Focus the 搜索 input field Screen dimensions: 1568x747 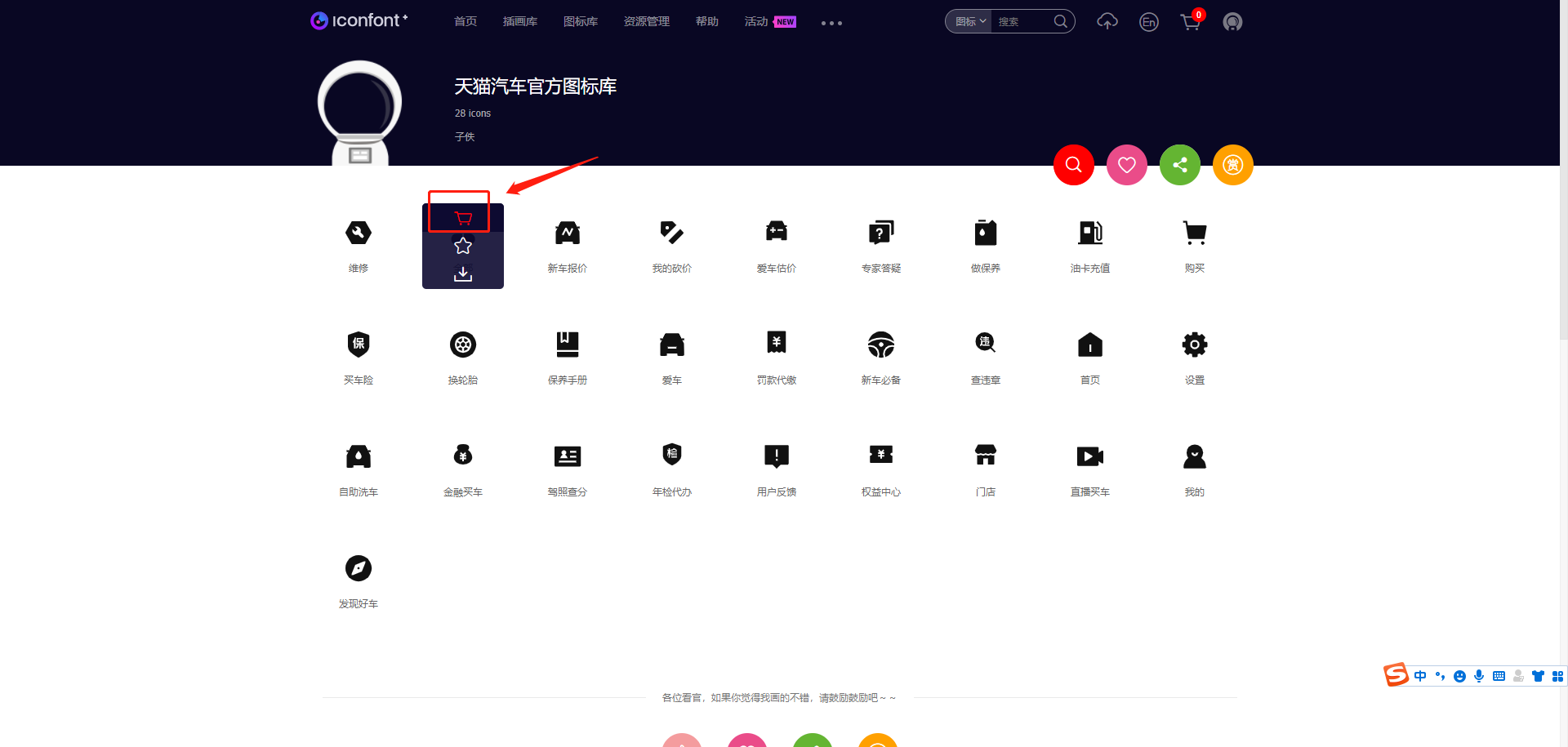tap(1021, 21)
